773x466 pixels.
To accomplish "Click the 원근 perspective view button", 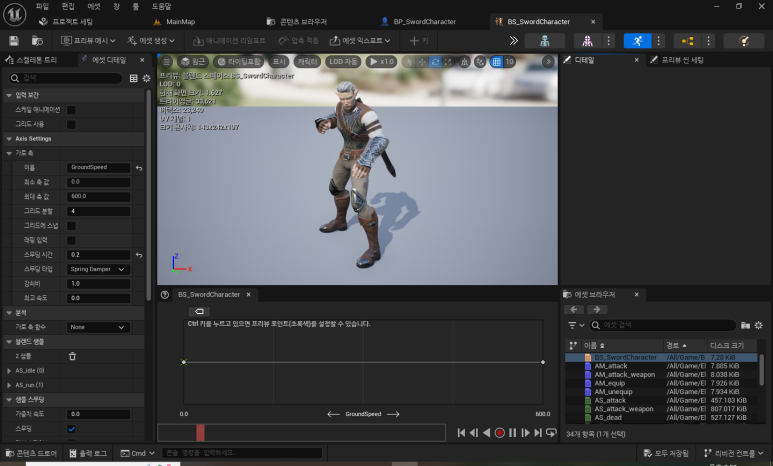I will 193,62.
